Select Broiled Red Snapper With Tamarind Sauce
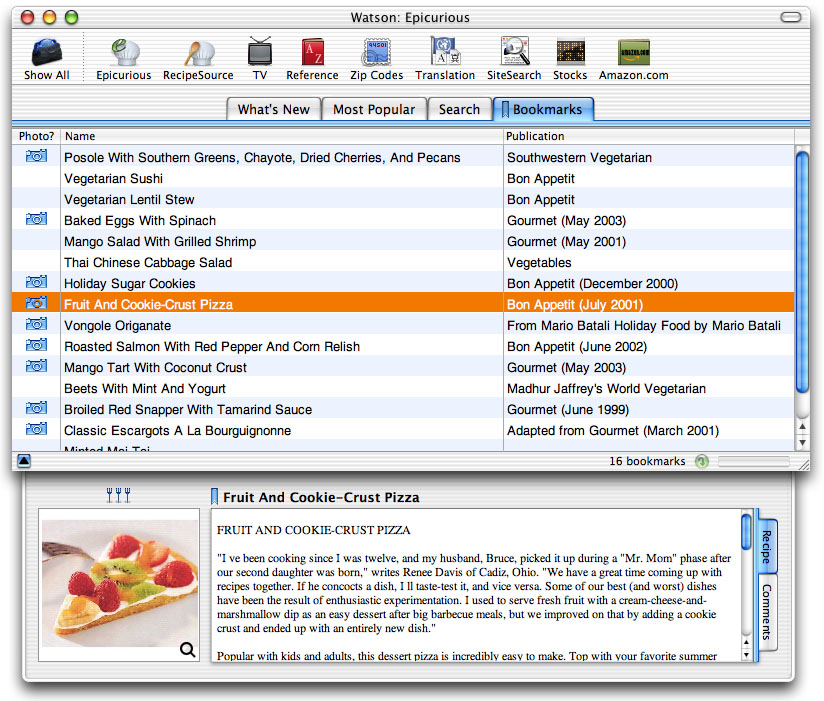Image resolution: width=824 pixels, height=701 pixels. (188, 410)
